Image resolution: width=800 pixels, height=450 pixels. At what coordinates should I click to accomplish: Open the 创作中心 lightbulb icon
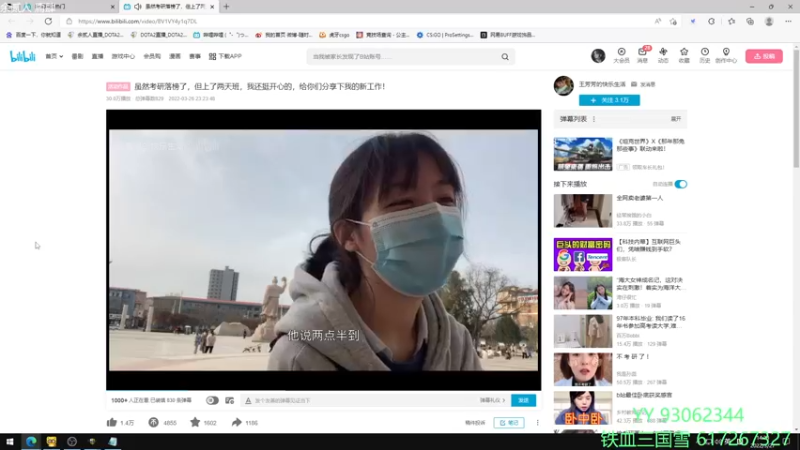[x=726, y=55]
